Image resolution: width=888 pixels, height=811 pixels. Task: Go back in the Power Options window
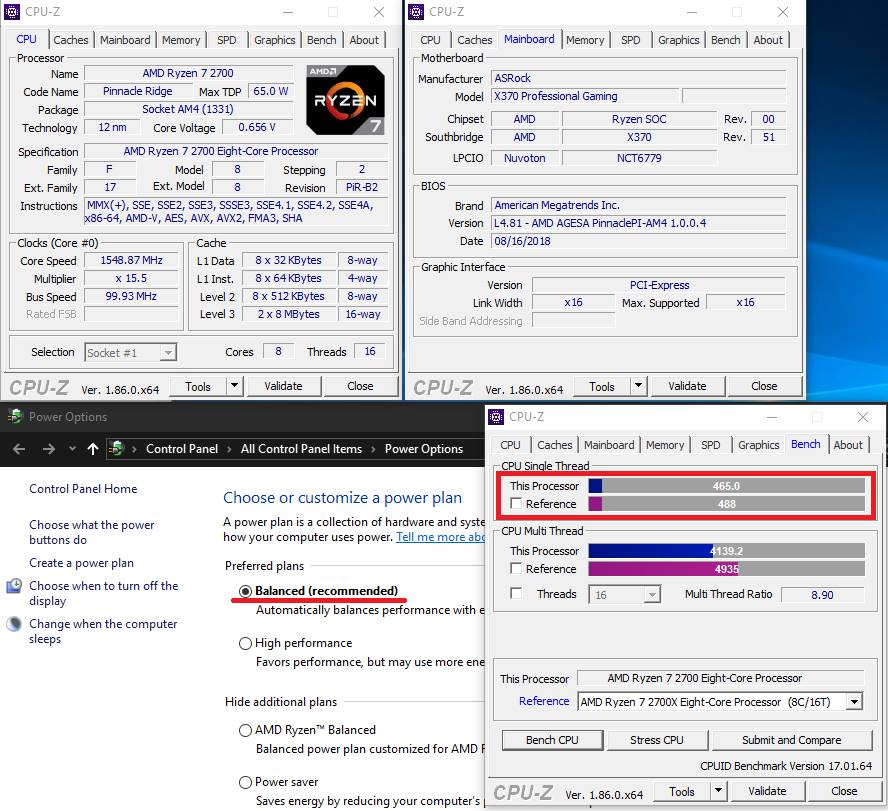click(19, 449)
